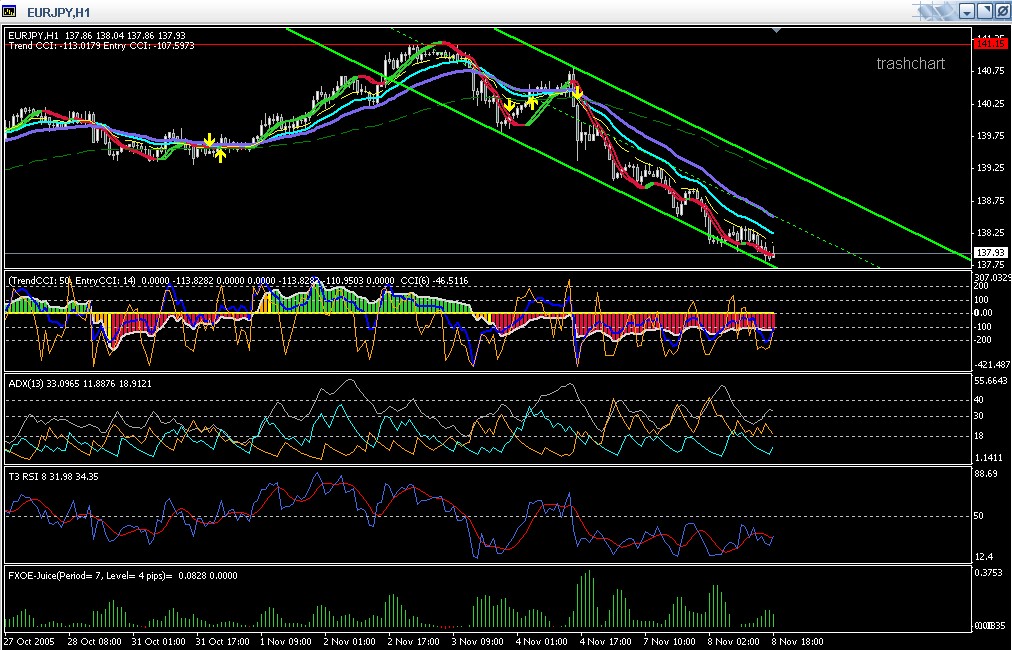Viewport: 1012px width, 650px height.
Task: Select the yellow down arrow near 31 Oct 17:00
Action: [209, 141]
